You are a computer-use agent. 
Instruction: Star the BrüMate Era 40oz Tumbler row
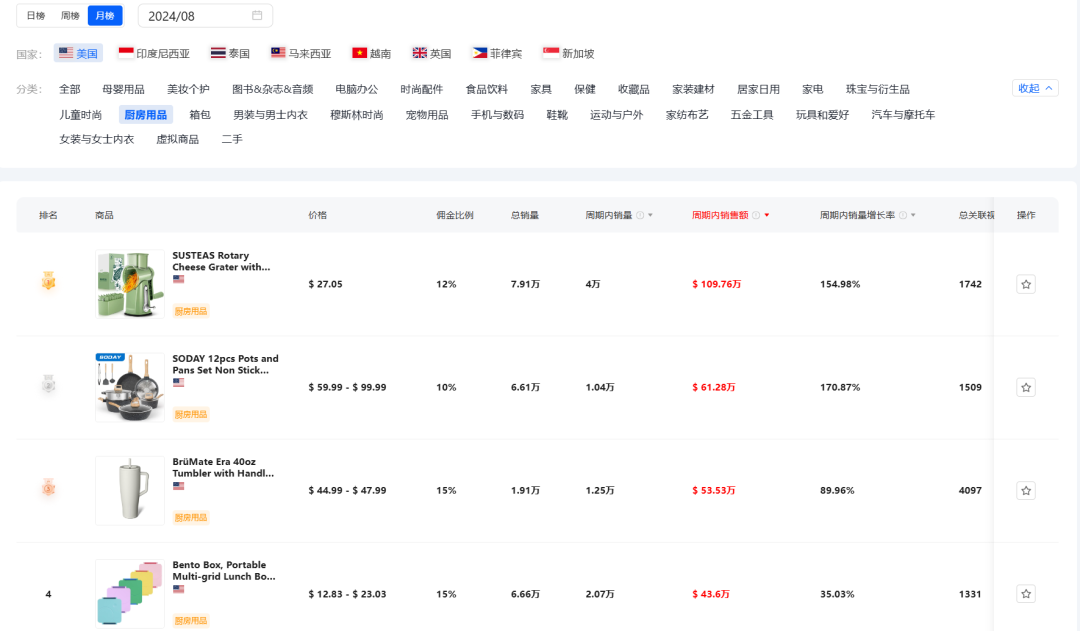[x=1025, y=490]
